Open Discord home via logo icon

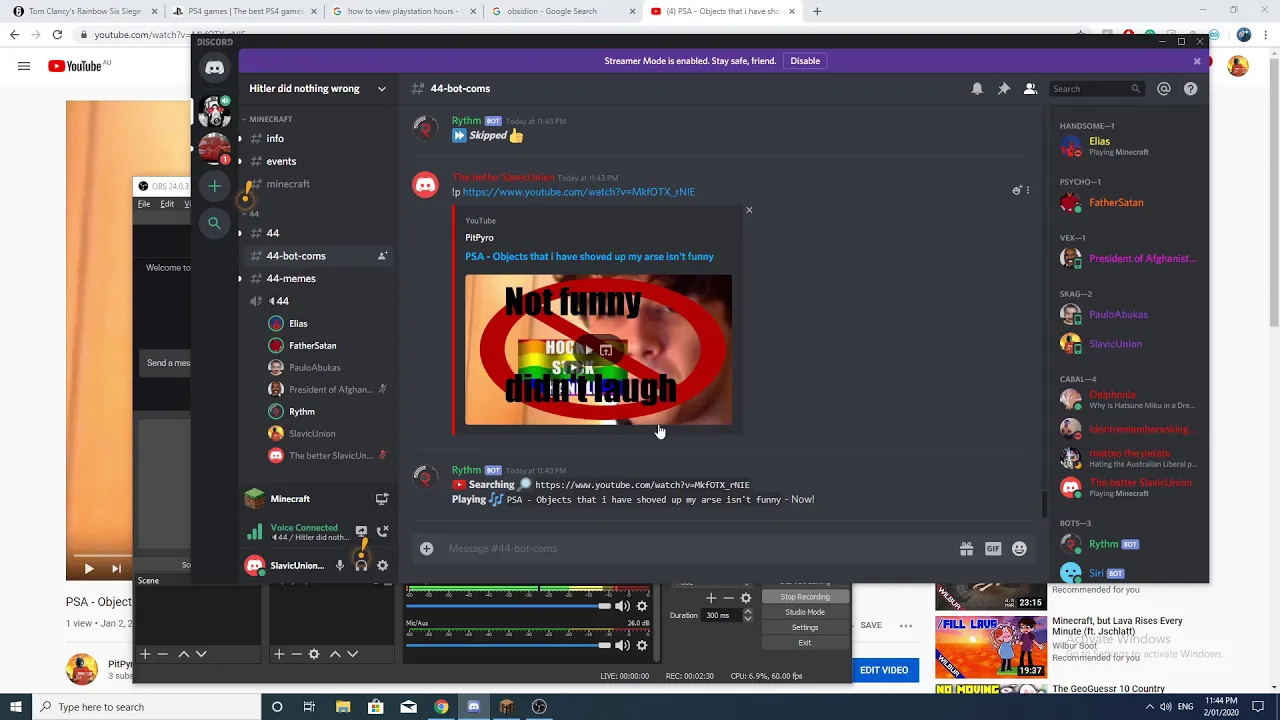click(214, 68)
